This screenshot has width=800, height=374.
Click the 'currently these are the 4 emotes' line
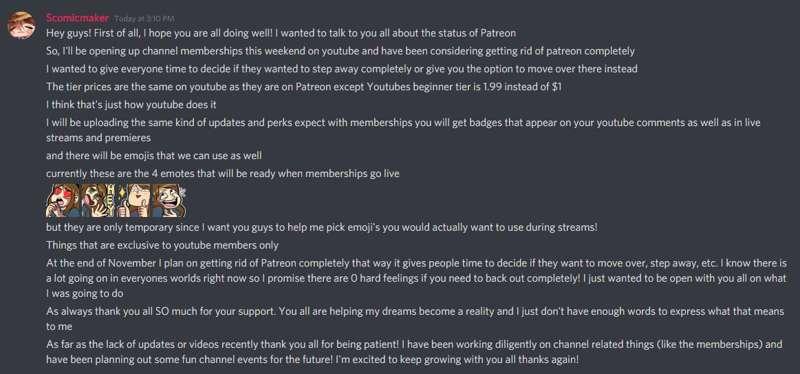222,173
